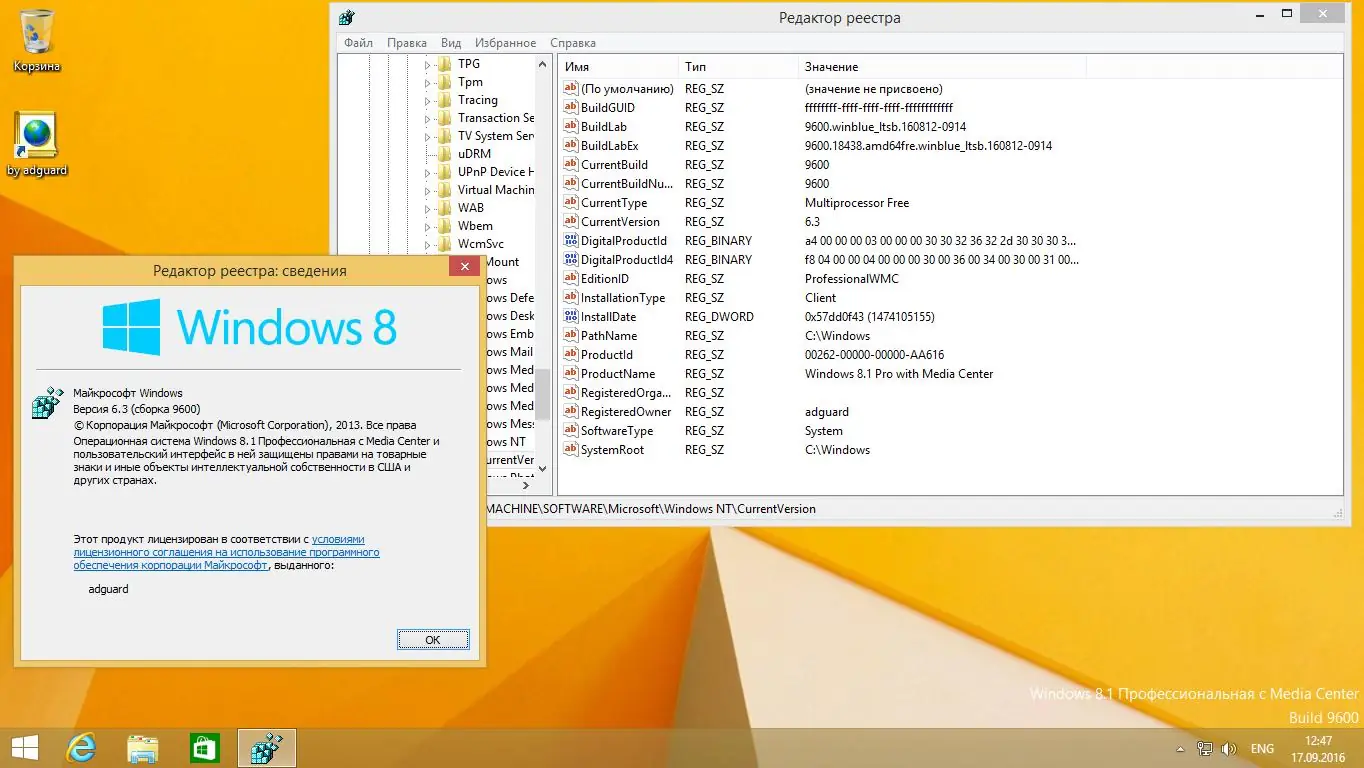Open File Explorer from the taskbar

(142, 747)
